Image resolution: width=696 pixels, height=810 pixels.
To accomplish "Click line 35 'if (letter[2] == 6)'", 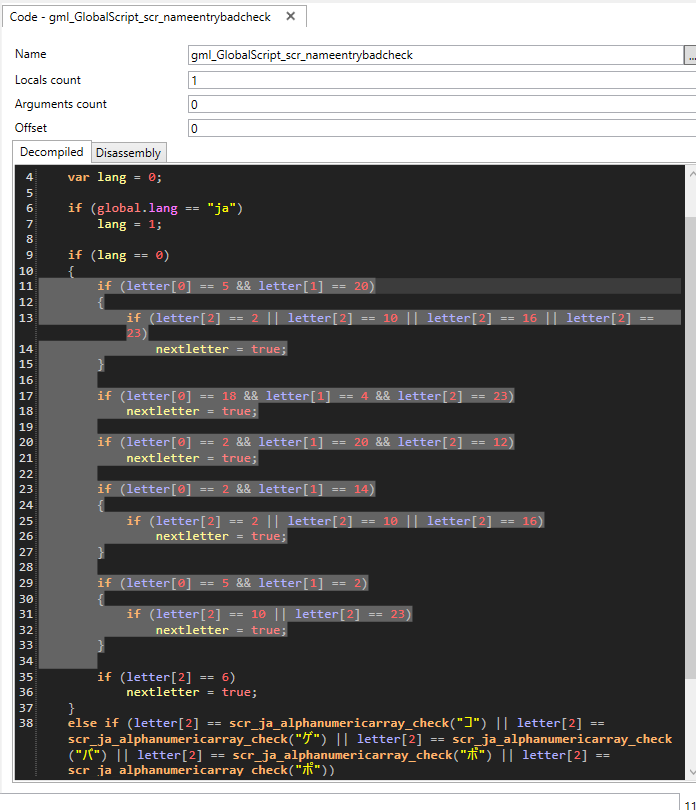I will (x=166, y=677).
